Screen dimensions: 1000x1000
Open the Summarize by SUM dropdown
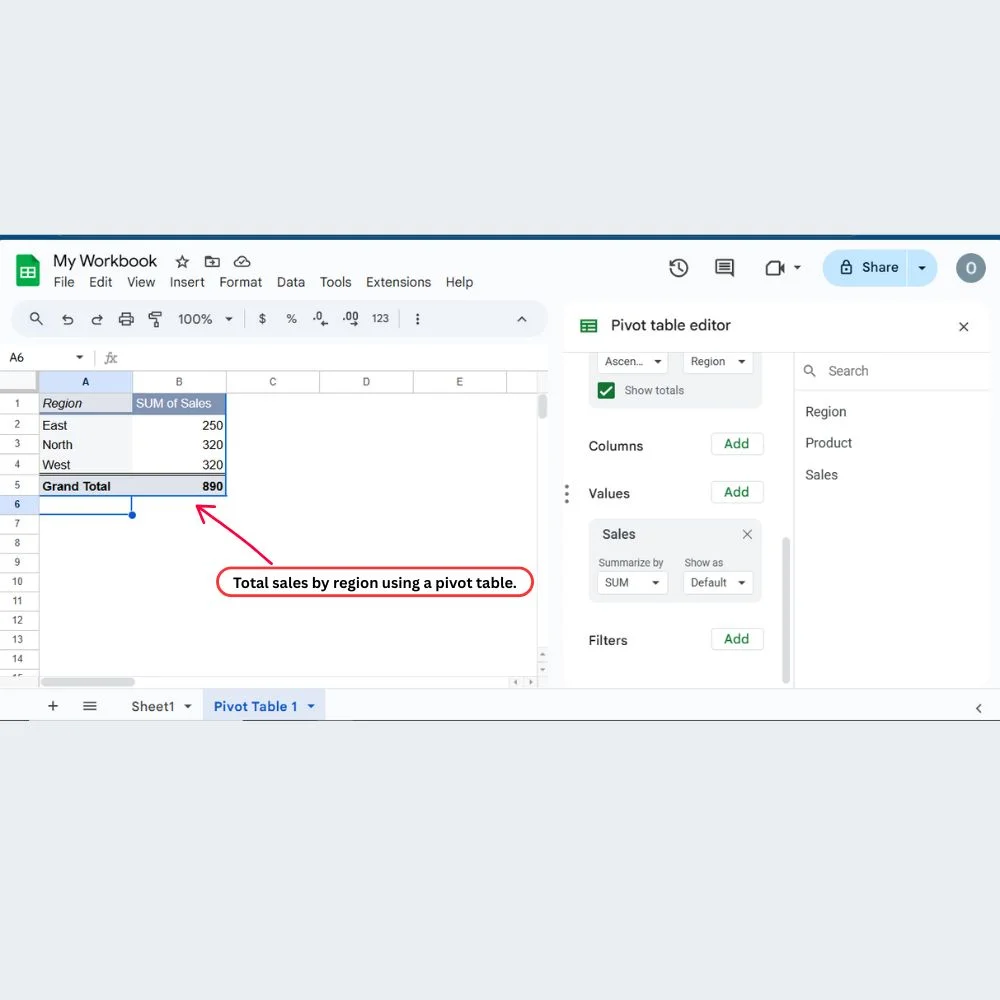(633, 583)
